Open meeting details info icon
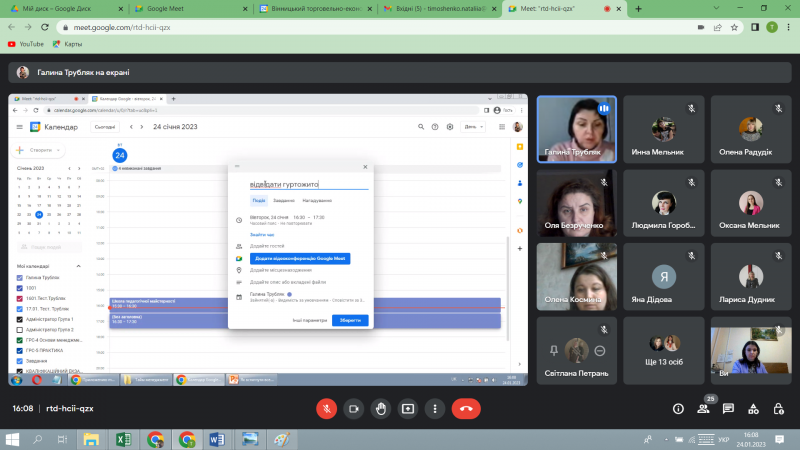The image size is (800, 450). click(x=678, y=409)
